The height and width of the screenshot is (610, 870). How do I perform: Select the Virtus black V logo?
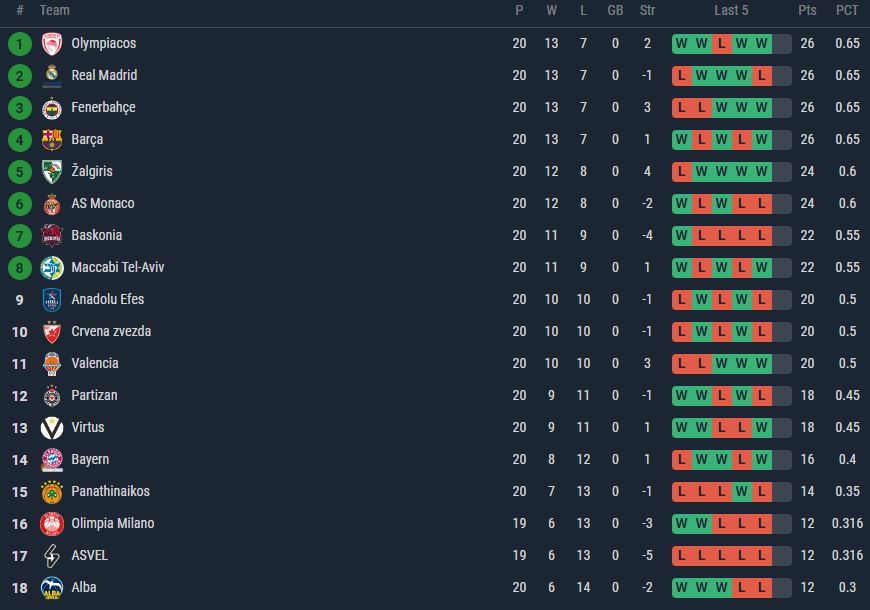52,427
